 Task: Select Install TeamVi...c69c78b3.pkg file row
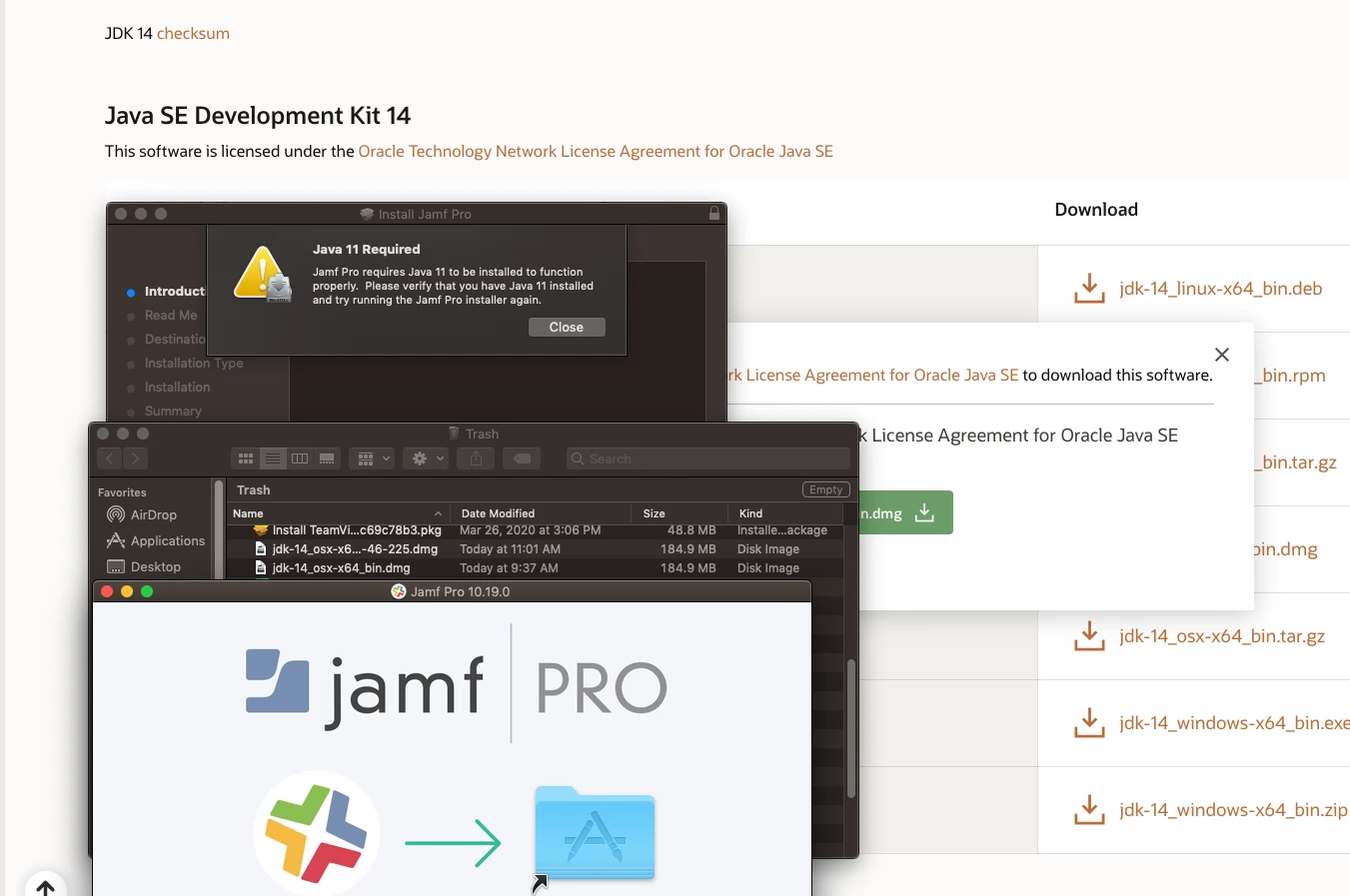coord(535,530)
